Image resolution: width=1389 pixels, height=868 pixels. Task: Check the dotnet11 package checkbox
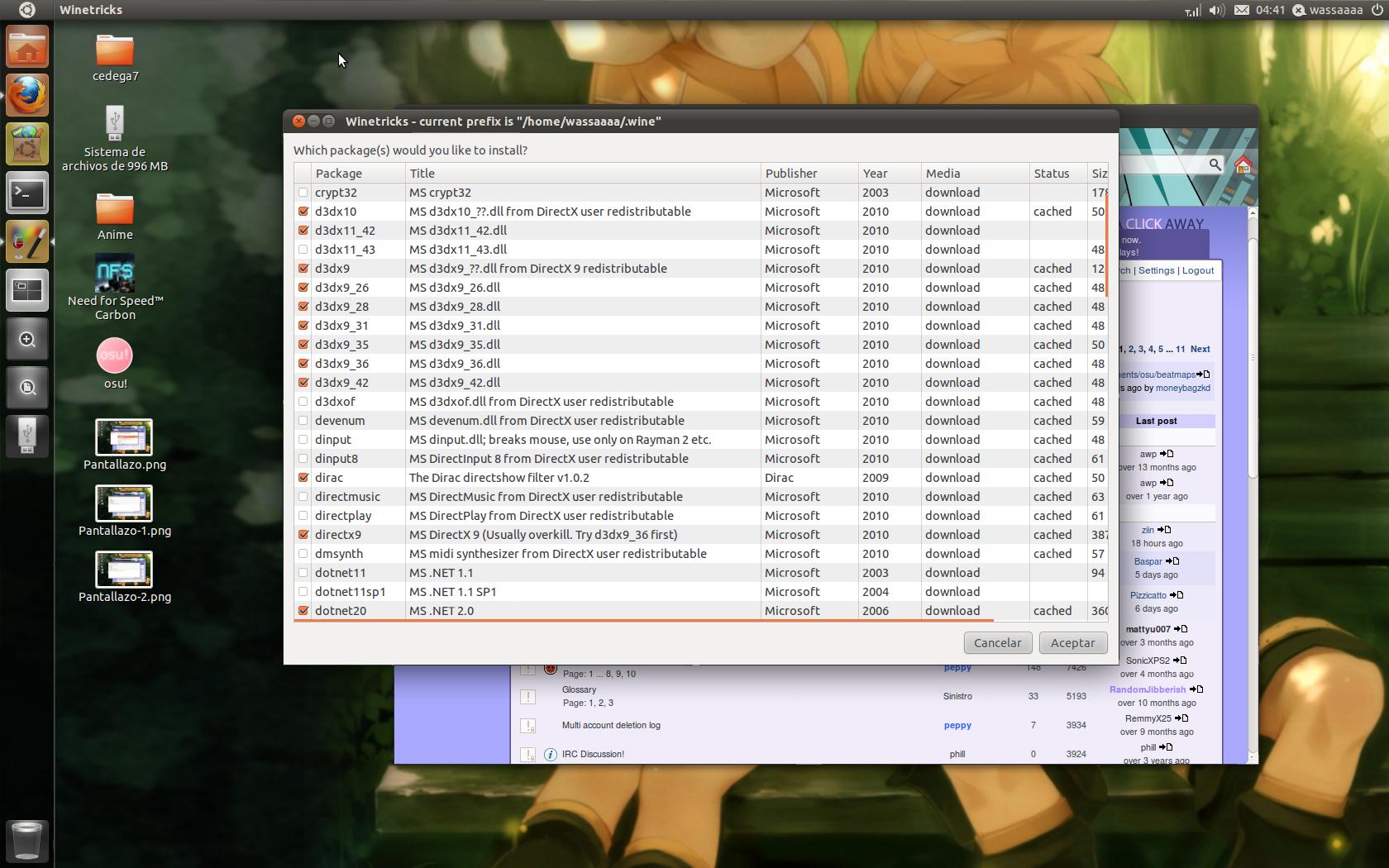tap(303, 573)
